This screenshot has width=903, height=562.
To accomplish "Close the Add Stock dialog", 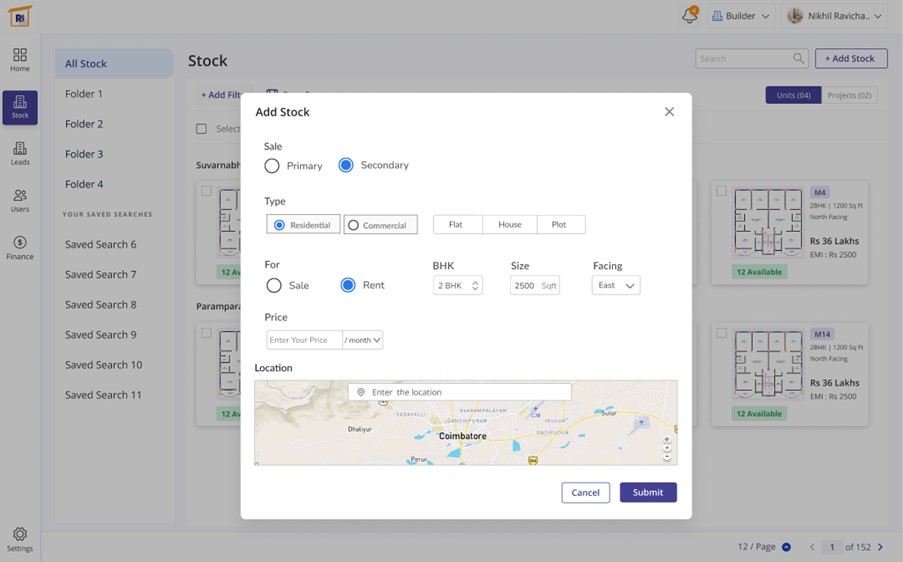I will [x=669, y=112].
